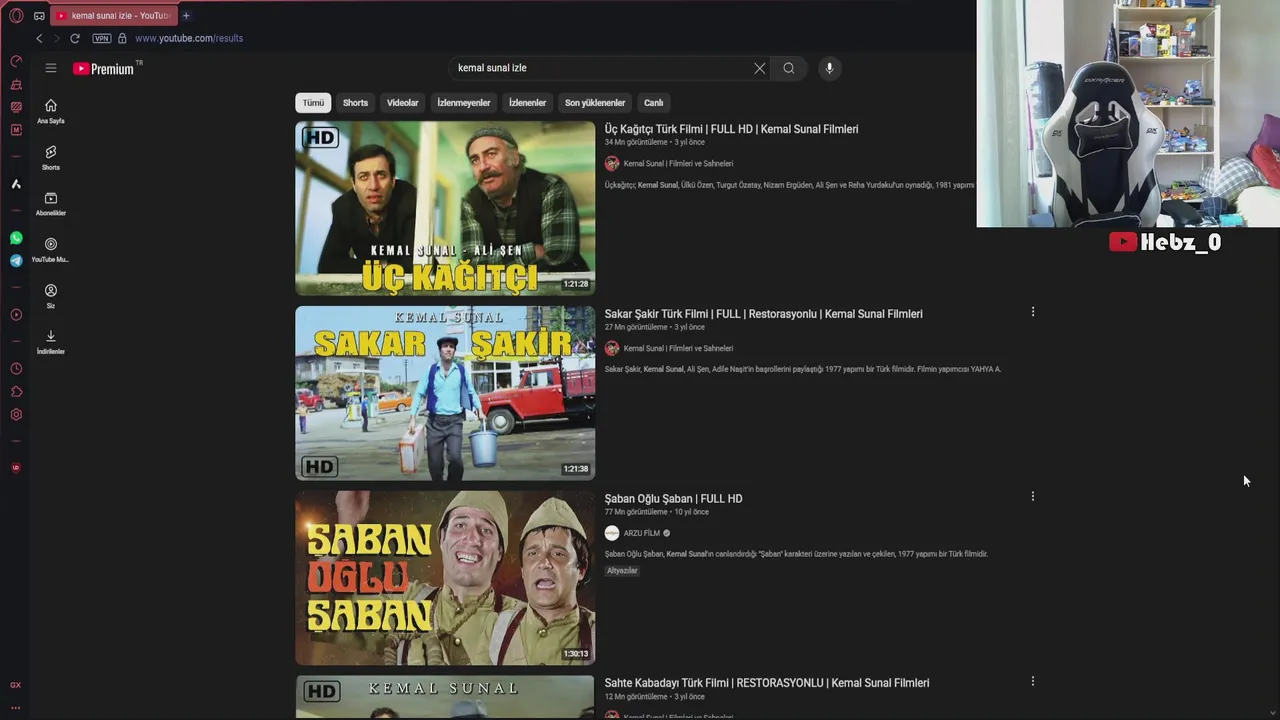Select the 'kemal sunal izle - YouTube' tab
The height and width of the screenshot is (720, 1280).
pyautogui.click(x=114, y=16)
